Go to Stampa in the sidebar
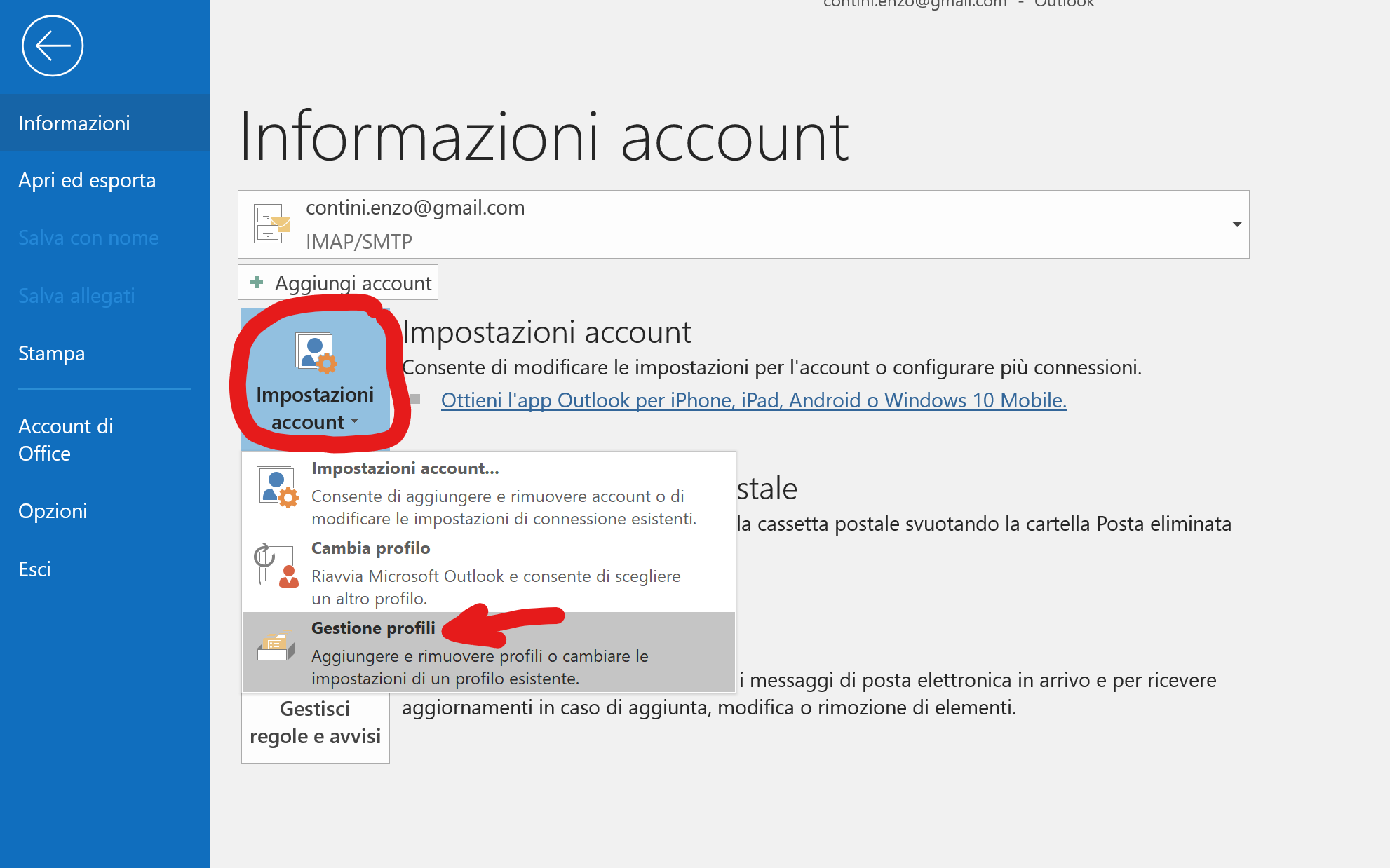This screenshot has width=1390, height=868. point(51,353)
